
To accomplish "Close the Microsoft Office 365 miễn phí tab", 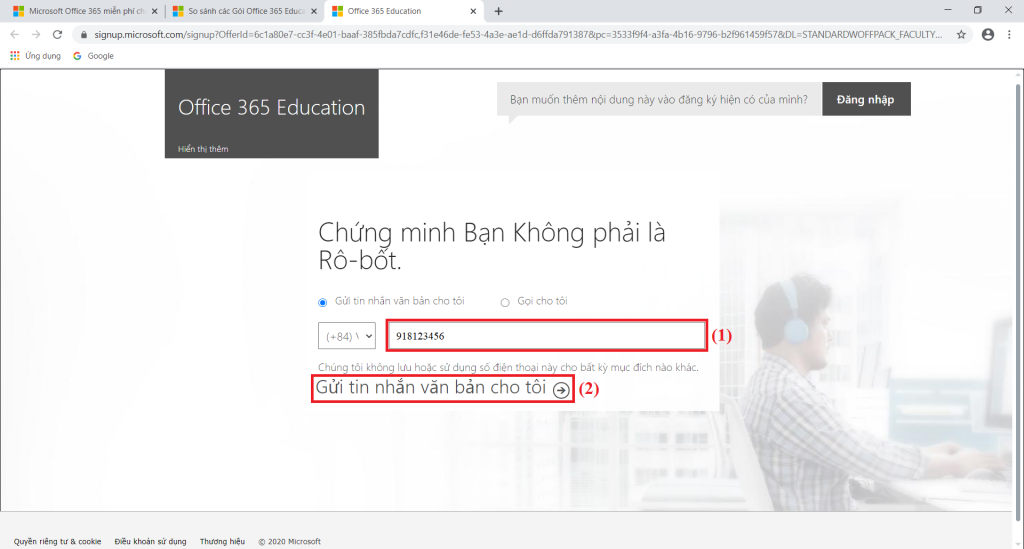I will [x=155, y=11].
